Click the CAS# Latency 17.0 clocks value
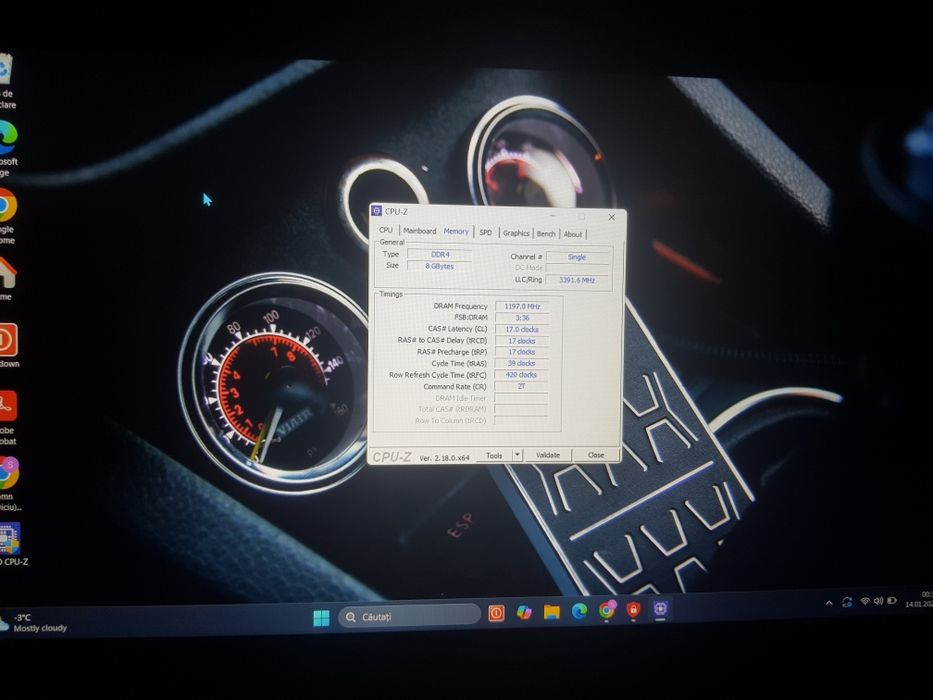Image resolution: width=933 pixels, height=700 pixels. tap(522, 329)
